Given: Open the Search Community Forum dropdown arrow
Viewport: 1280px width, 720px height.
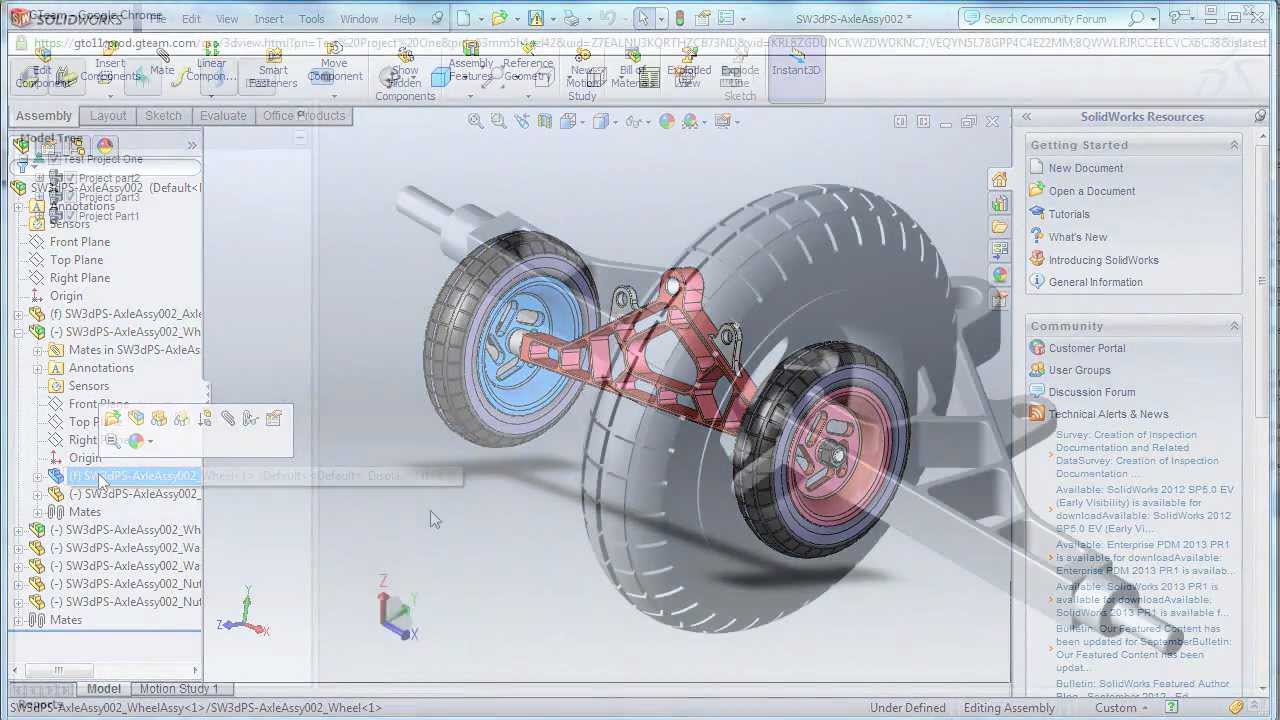Looking at the screenshot, I should [x=1154, y=18].
